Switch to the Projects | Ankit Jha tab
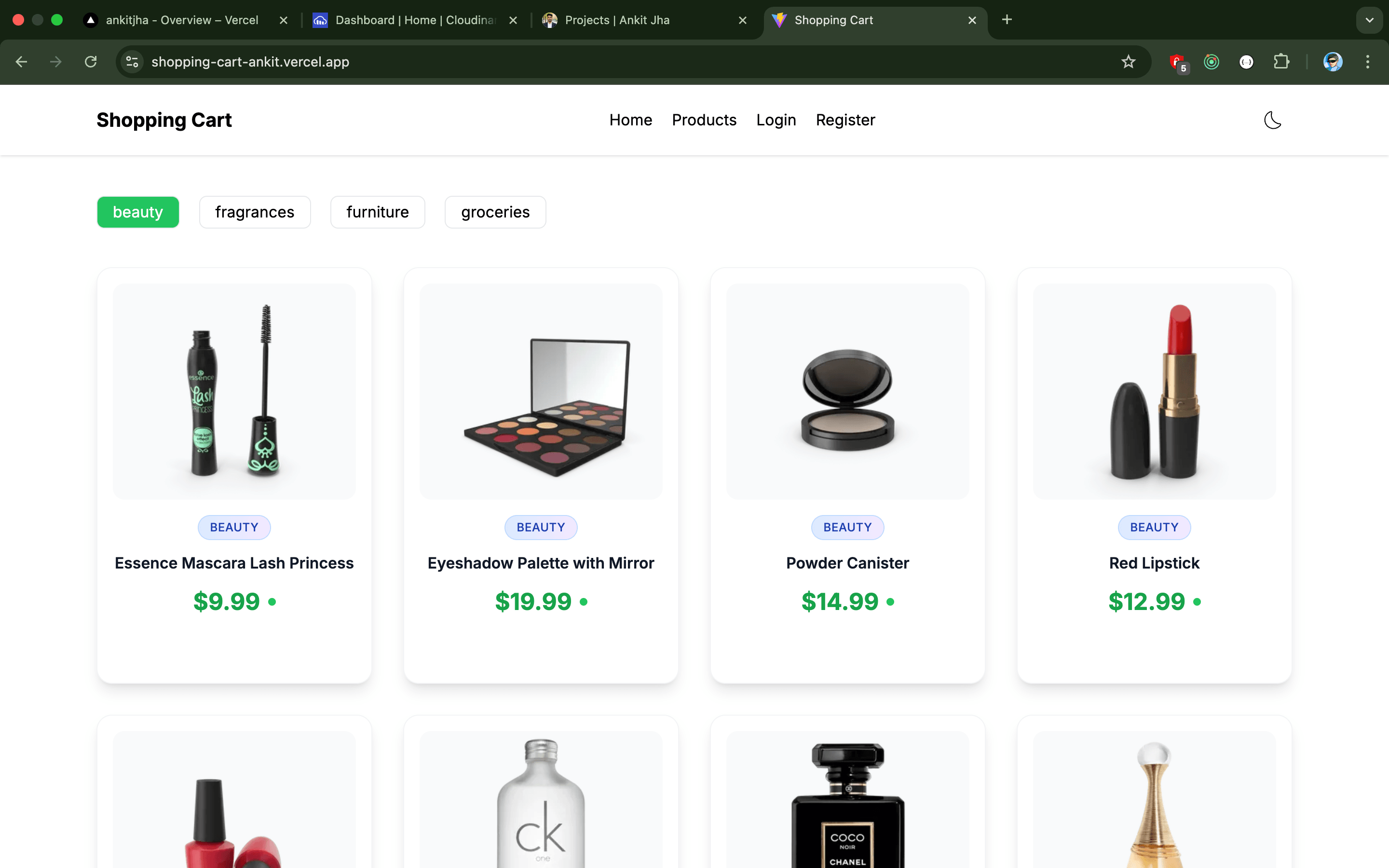Screen dimensions: 1389x868 [x=617, y=20]
